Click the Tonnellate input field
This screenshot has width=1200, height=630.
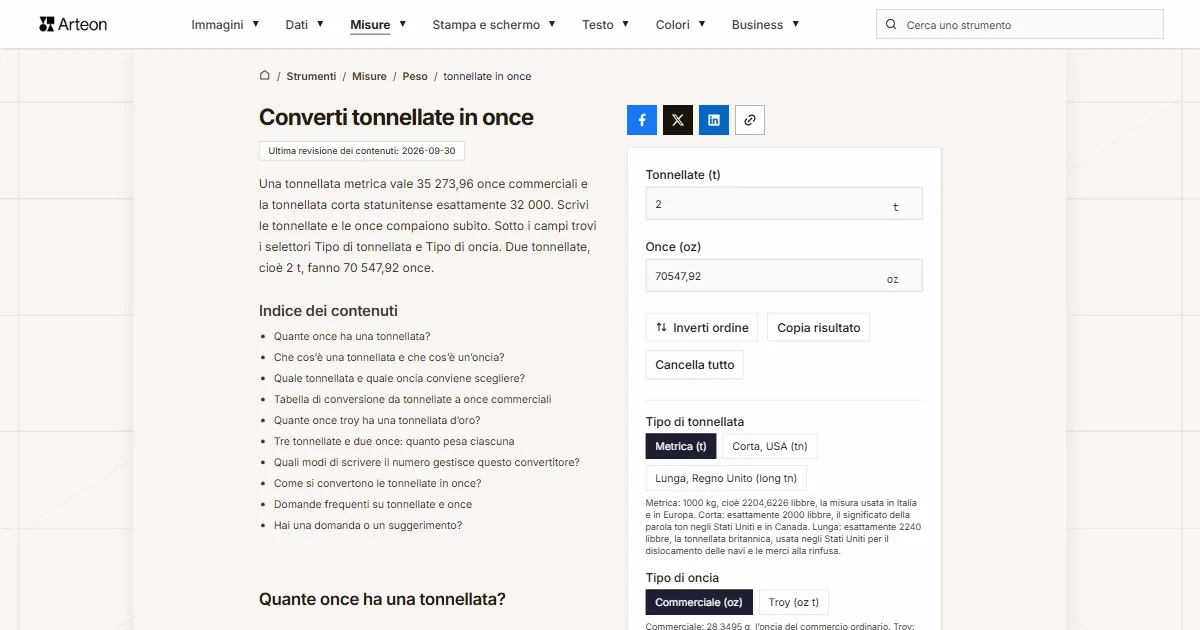(x=784, y=204)
